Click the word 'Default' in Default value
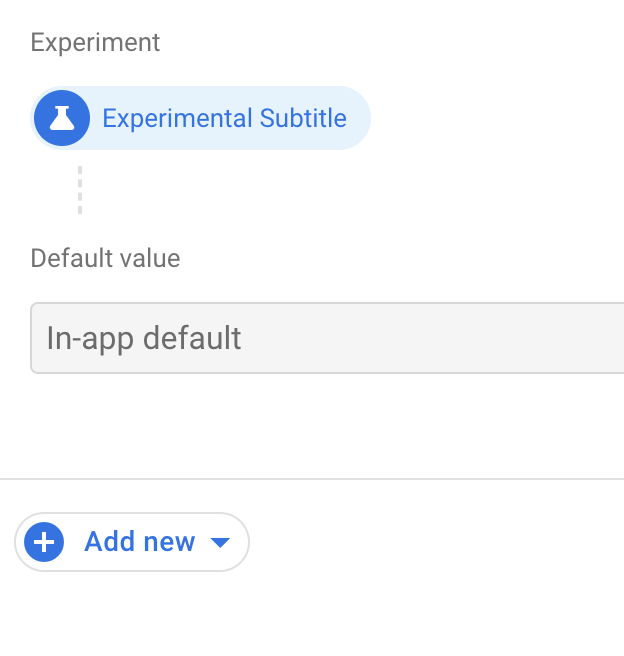 [70, 258]
